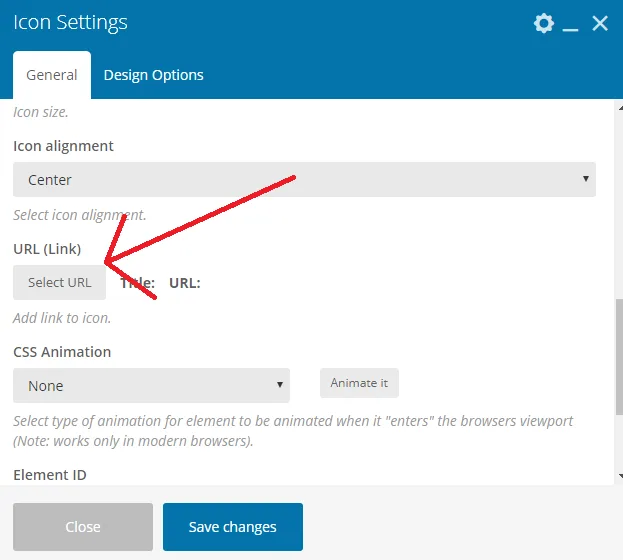Click the scrollbar down arrow

(620, 475)
